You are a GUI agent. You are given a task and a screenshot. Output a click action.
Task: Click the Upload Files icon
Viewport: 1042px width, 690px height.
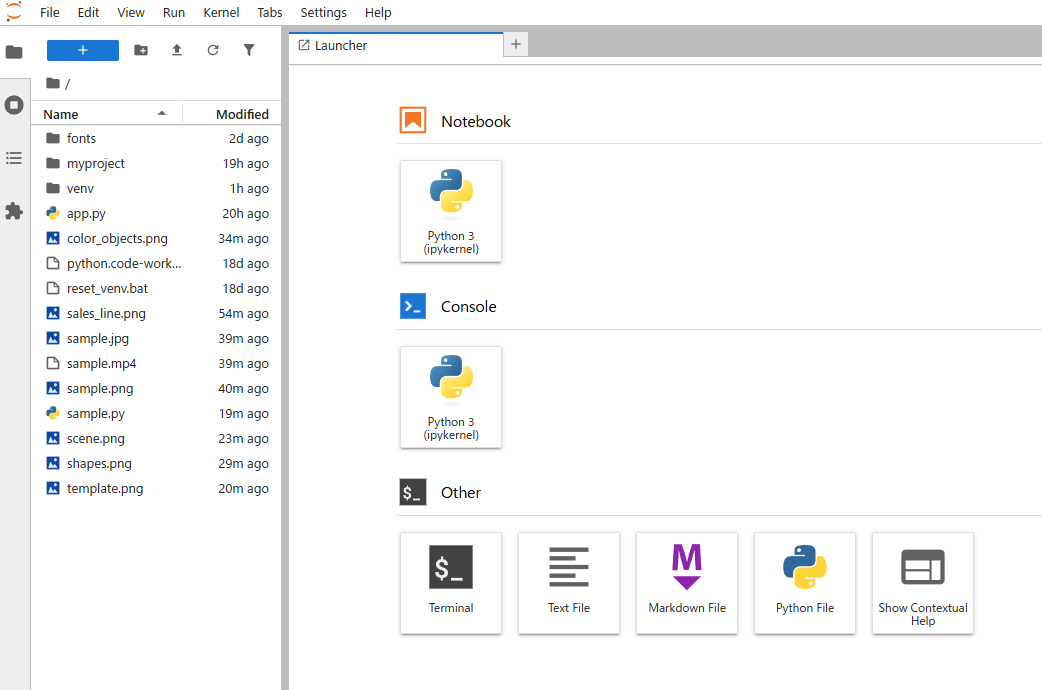[x=177, y=50]
